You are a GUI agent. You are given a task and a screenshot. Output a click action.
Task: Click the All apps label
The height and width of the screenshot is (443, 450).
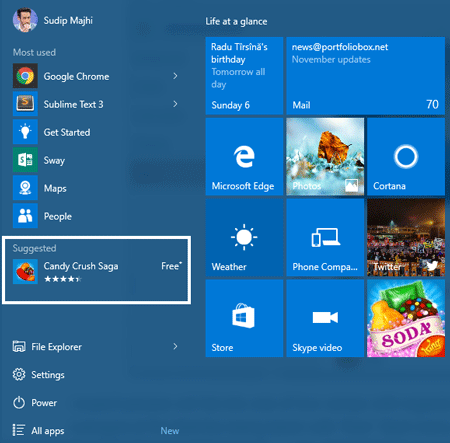[x=48, y=431]
